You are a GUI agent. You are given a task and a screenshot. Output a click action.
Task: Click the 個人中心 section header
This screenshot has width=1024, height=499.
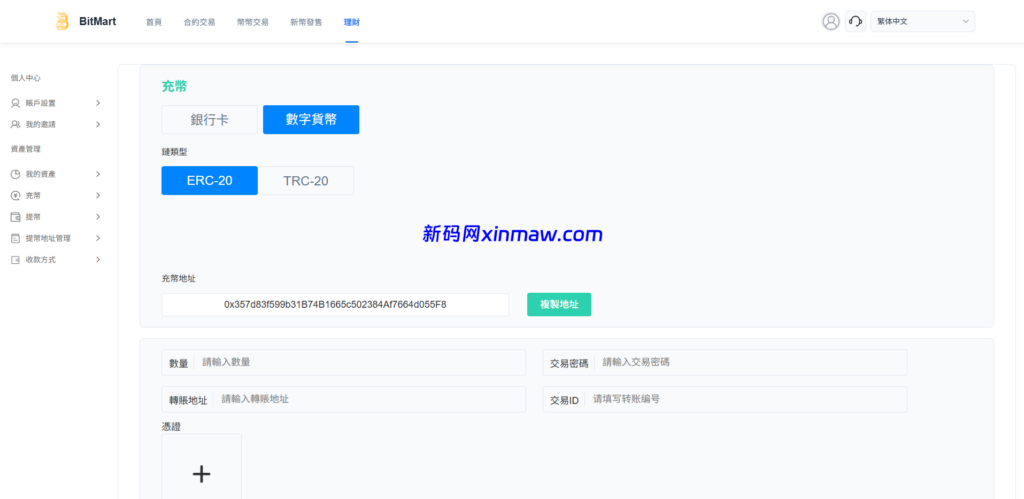click(26, 78)
